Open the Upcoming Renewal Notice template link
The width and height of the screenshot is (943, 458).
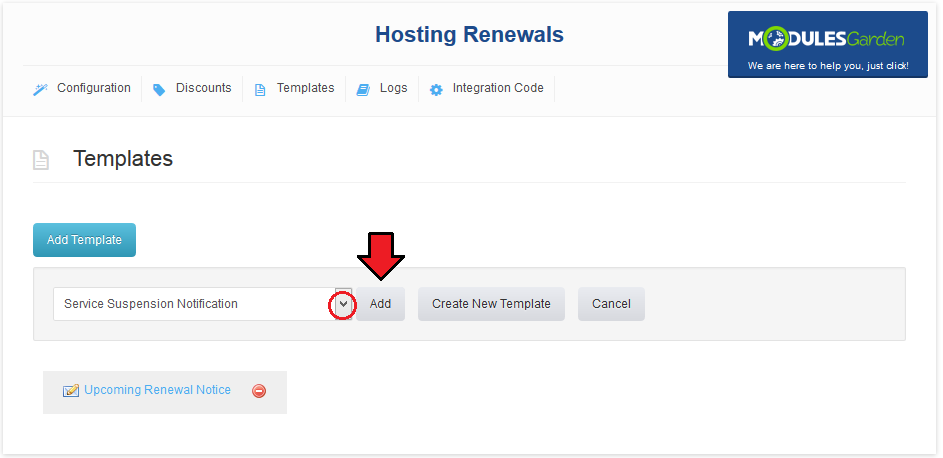[x=157, y=389]
